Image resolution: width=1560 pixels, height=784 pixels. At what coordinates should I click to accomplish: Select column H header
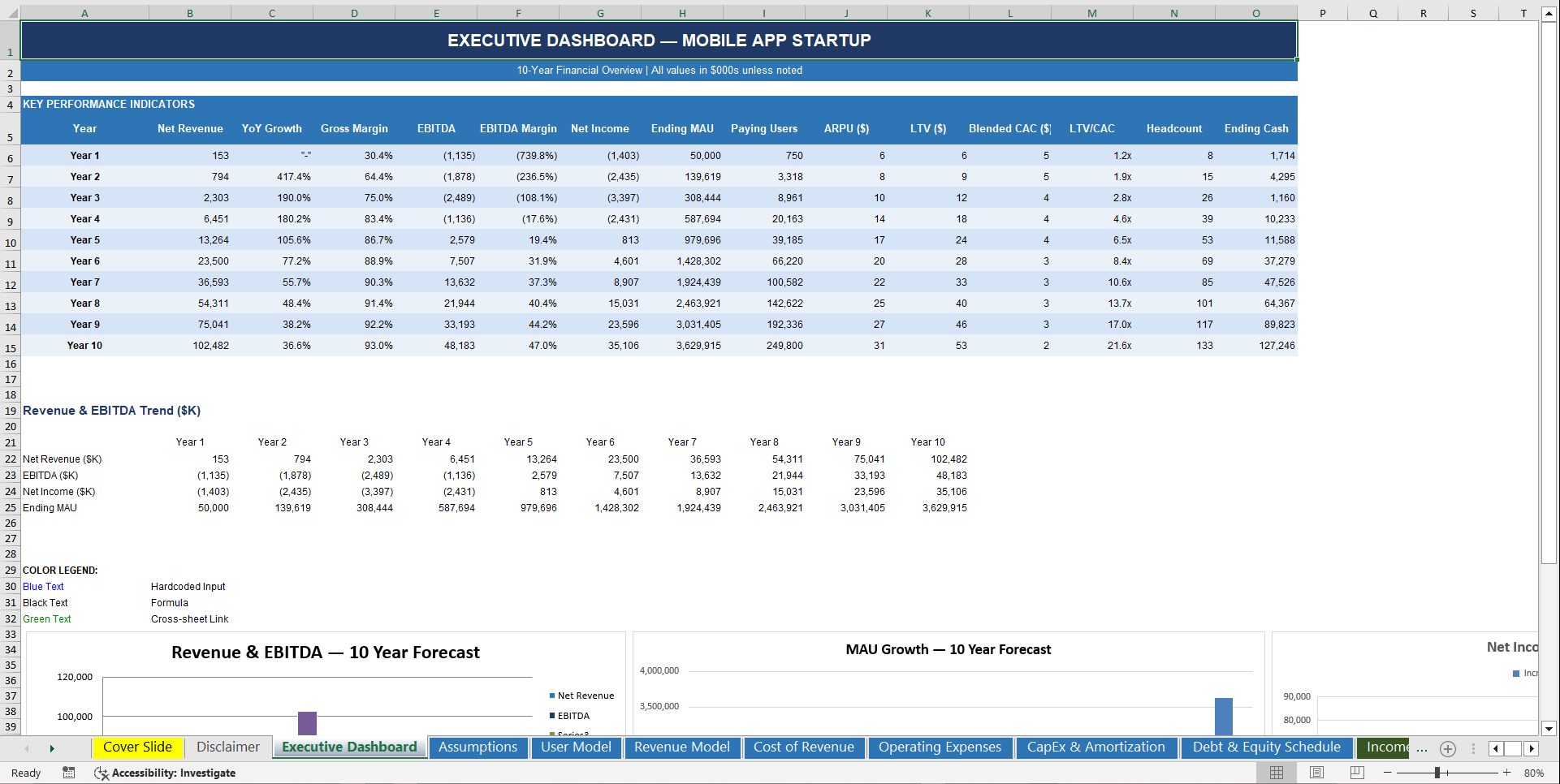point(682,12)
